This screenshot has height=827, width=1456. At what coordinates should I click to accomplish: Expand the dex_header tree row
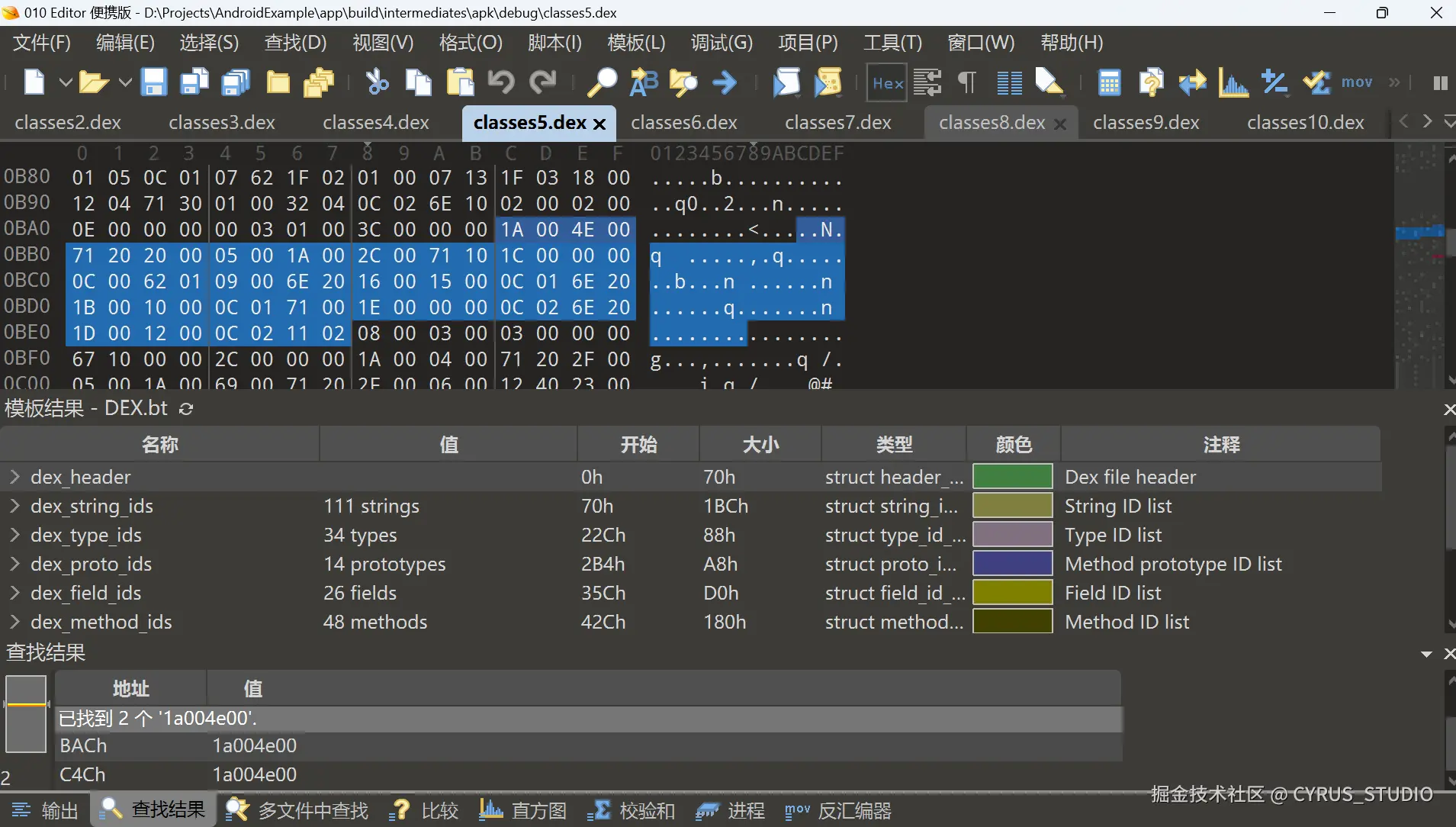[x=14, y=477]
